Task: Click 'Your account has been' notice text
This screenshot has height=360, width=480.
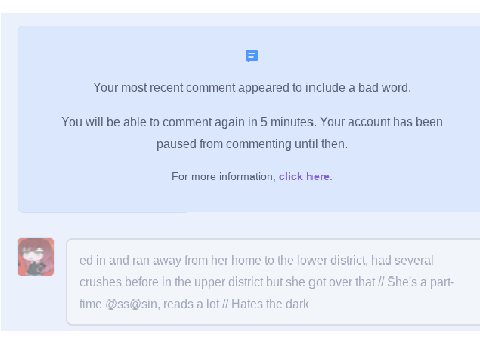Action: point(381,122)
